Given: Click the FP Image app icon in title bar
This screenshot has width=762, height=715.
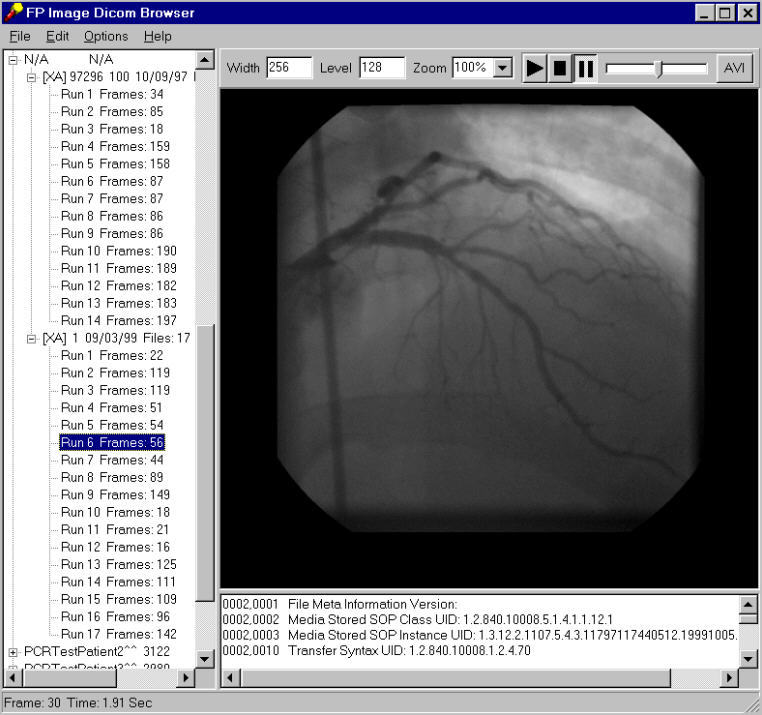Looking at the screenshot, I should (x=13, y=12).
